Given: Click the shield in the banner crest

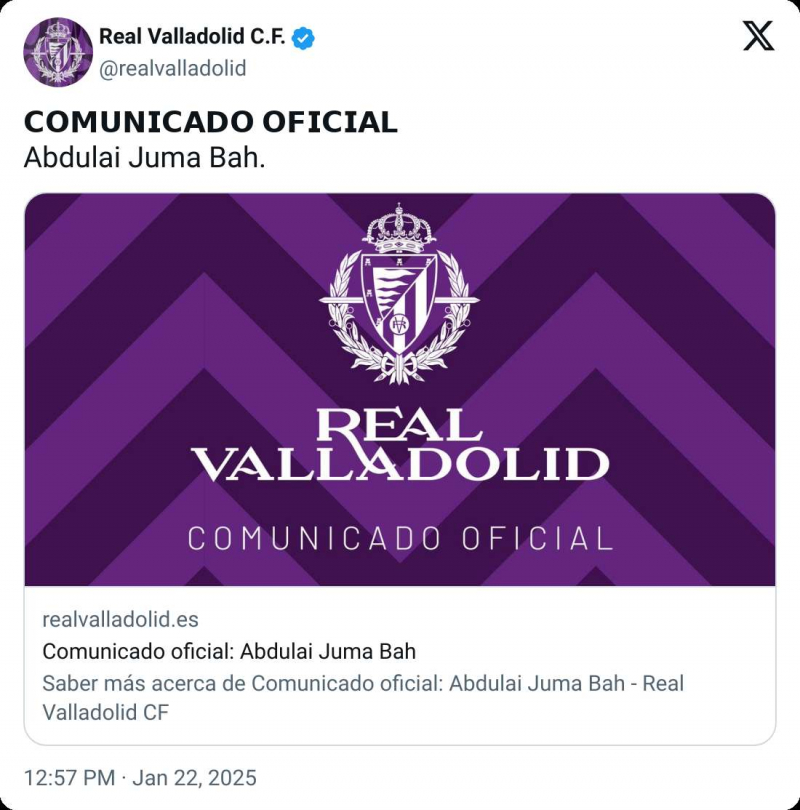Looking at the screenshot, I should click(399, 300).
